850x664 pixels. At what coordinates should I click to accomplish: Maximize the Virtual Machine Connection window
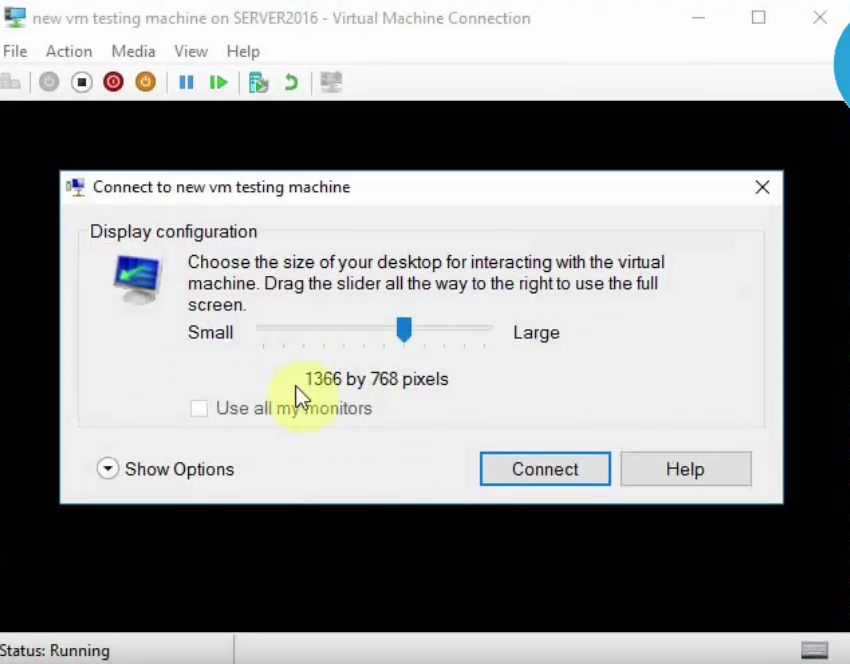click(x=758, y=18)
